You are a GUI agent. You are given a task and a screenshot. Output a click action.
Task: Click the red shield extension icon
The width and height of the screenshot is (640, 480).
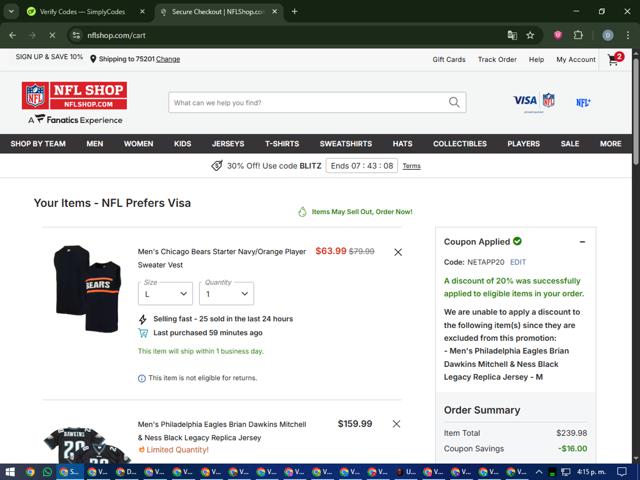coord(558,35)
